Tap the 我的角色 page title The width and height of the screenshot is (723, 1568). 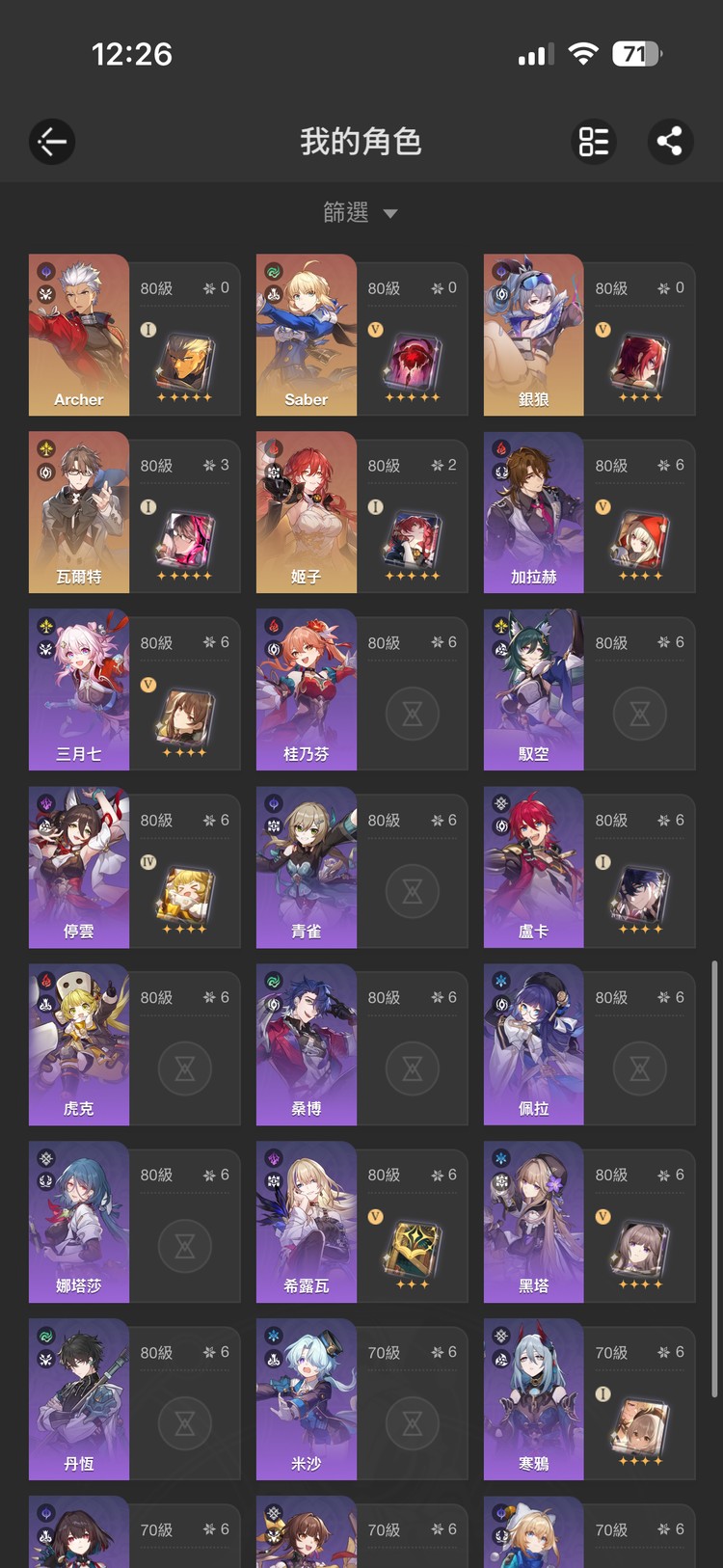[x=361, y=142]
